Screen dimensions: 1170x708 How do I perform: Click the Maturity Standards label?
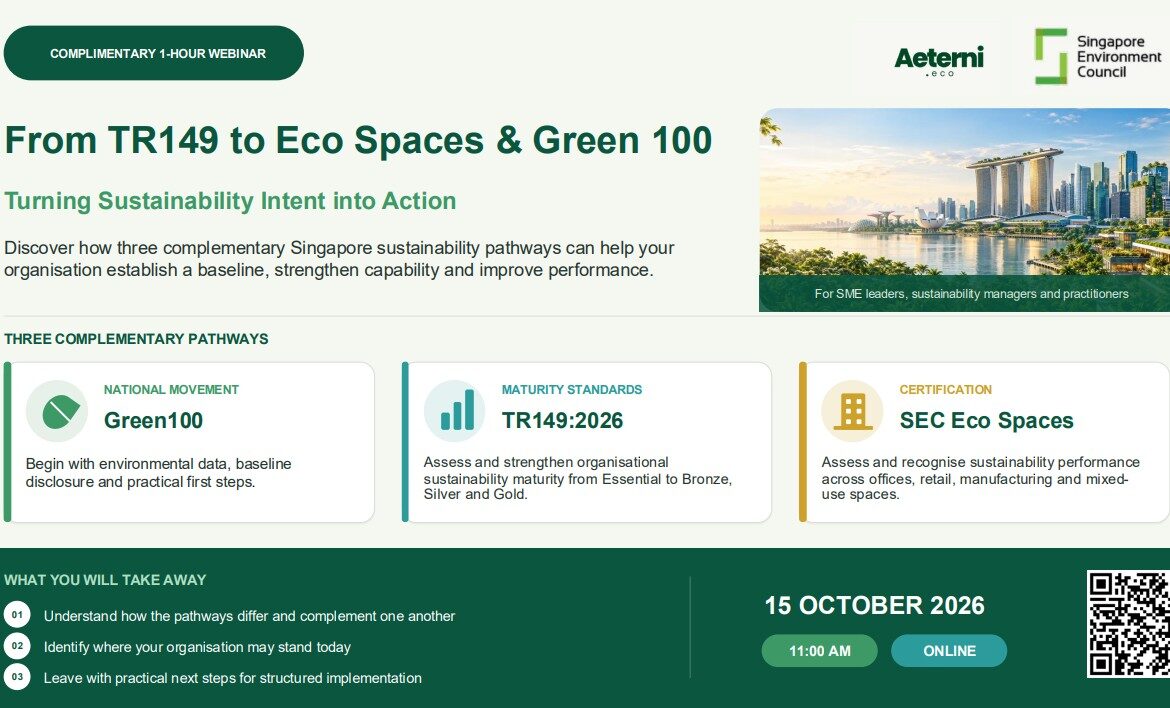point(572,389)
